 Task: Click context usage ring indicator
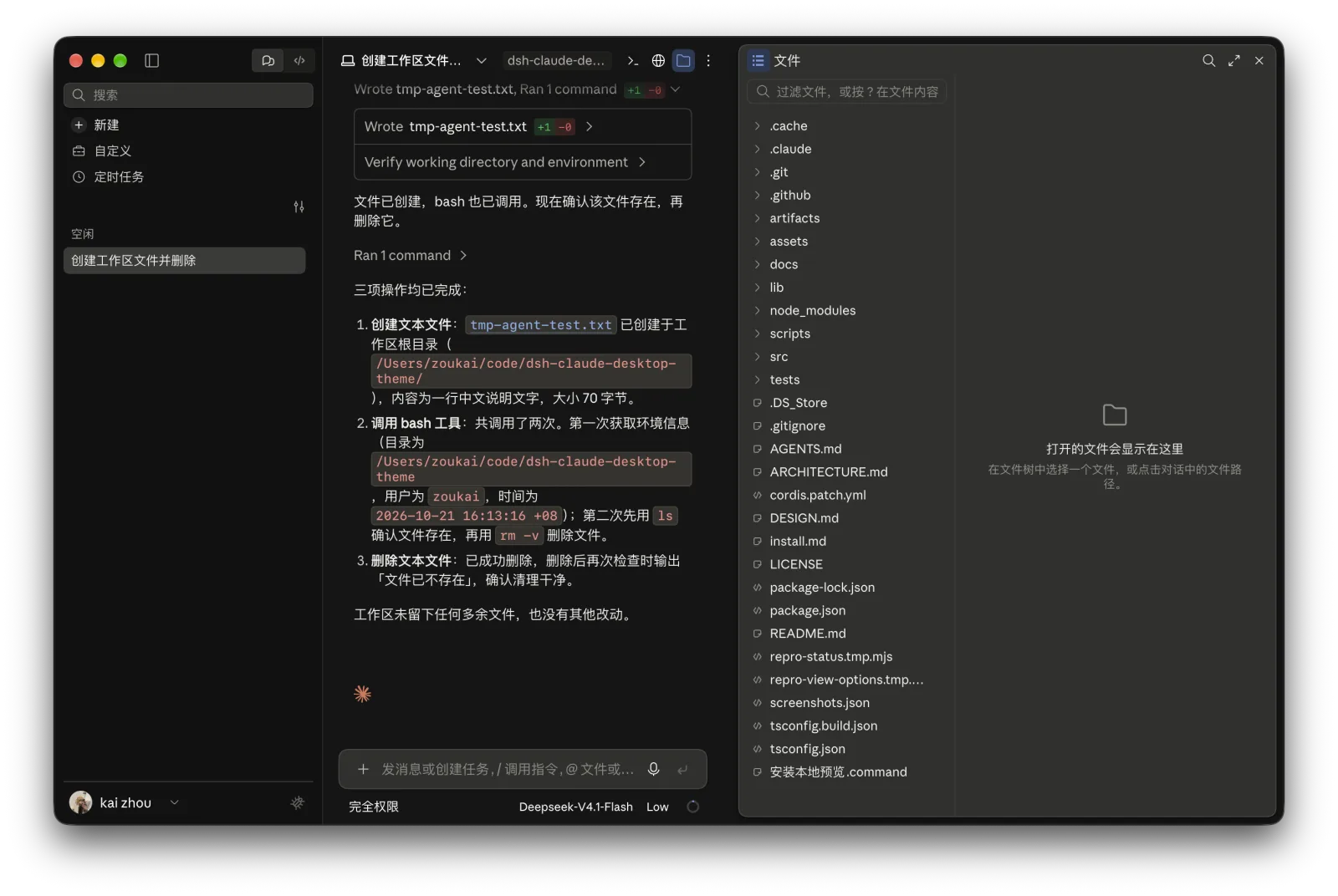[x=692, y=807]
